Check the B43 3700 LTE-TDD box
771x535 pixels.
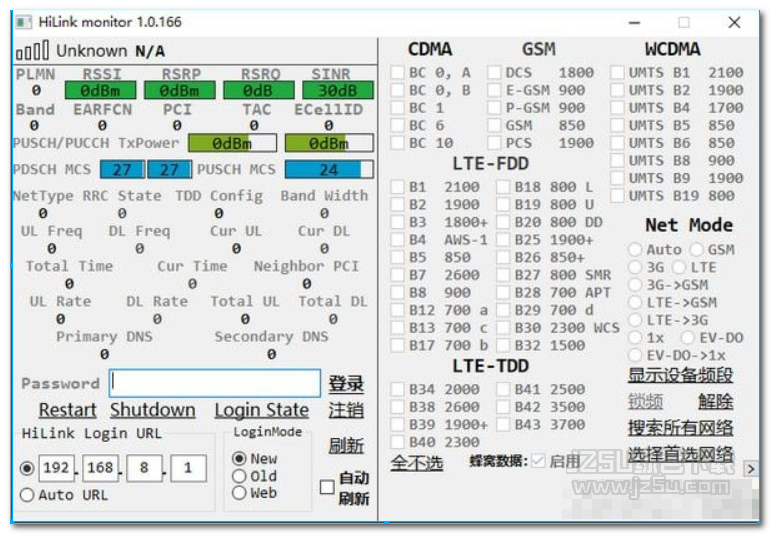point(503,424)
